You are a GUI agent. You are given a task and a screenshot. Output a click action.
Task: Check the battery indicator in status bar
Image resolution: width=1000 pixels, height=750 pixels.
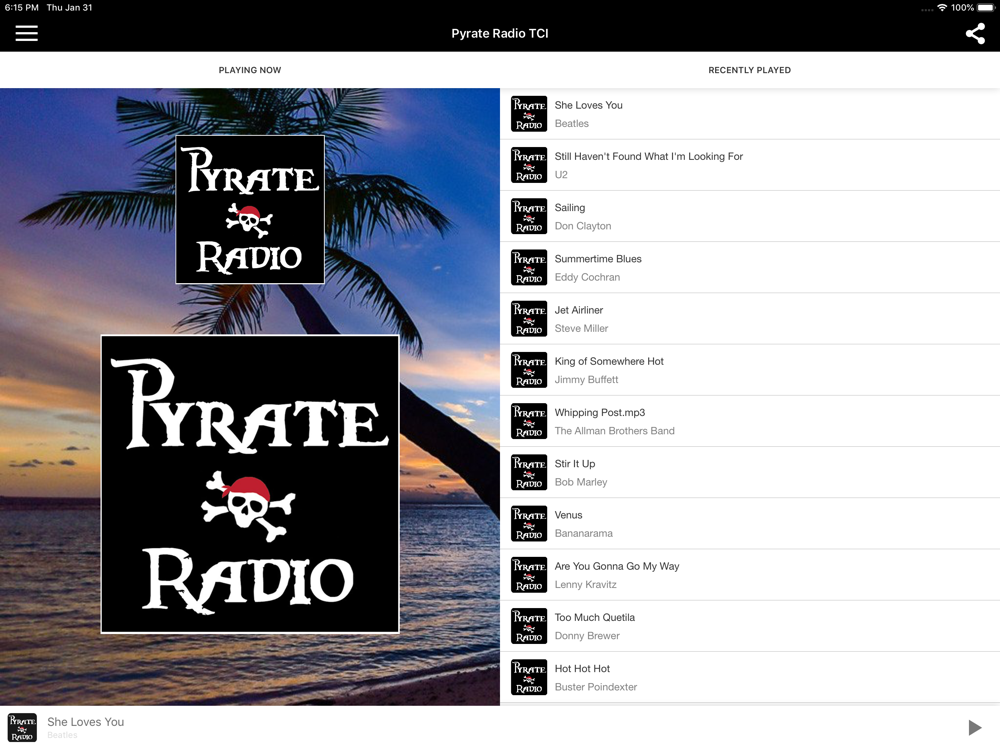[986, 8]
